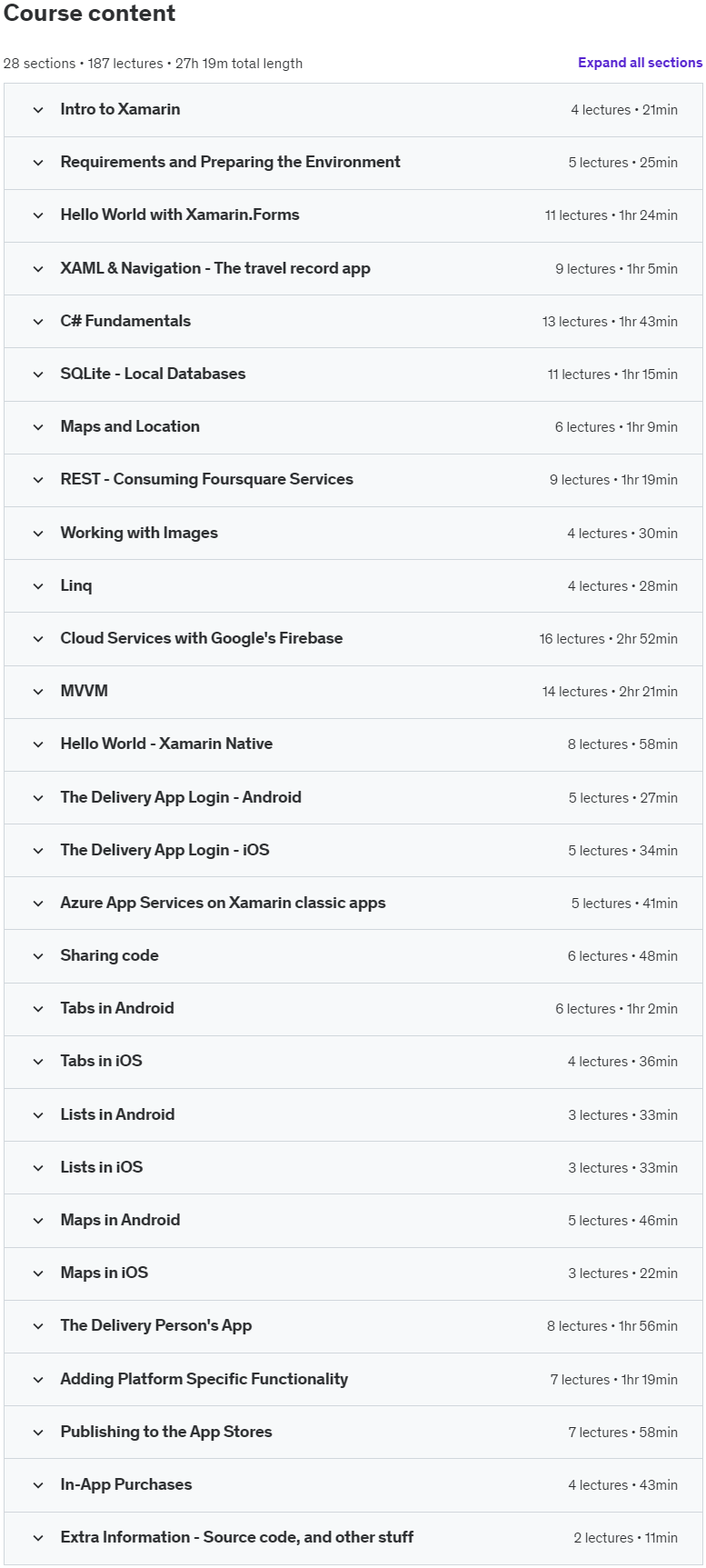Expand chevron for Hello World with Xamarin.Forms
The height and width of the screenshot is (1568, 706).
pos(38,215)
